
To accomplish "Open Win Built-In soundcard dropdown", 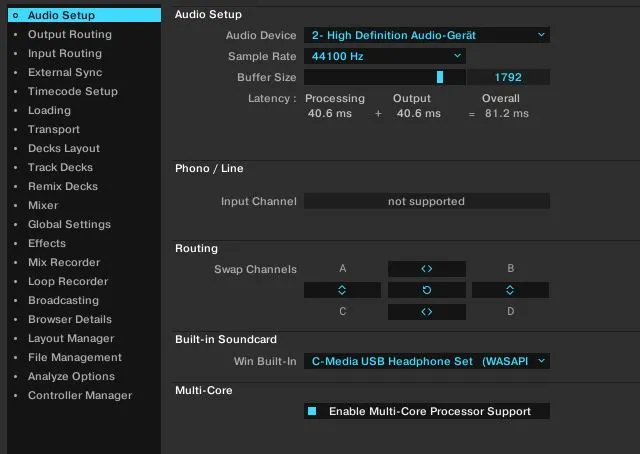I will 427,361.
